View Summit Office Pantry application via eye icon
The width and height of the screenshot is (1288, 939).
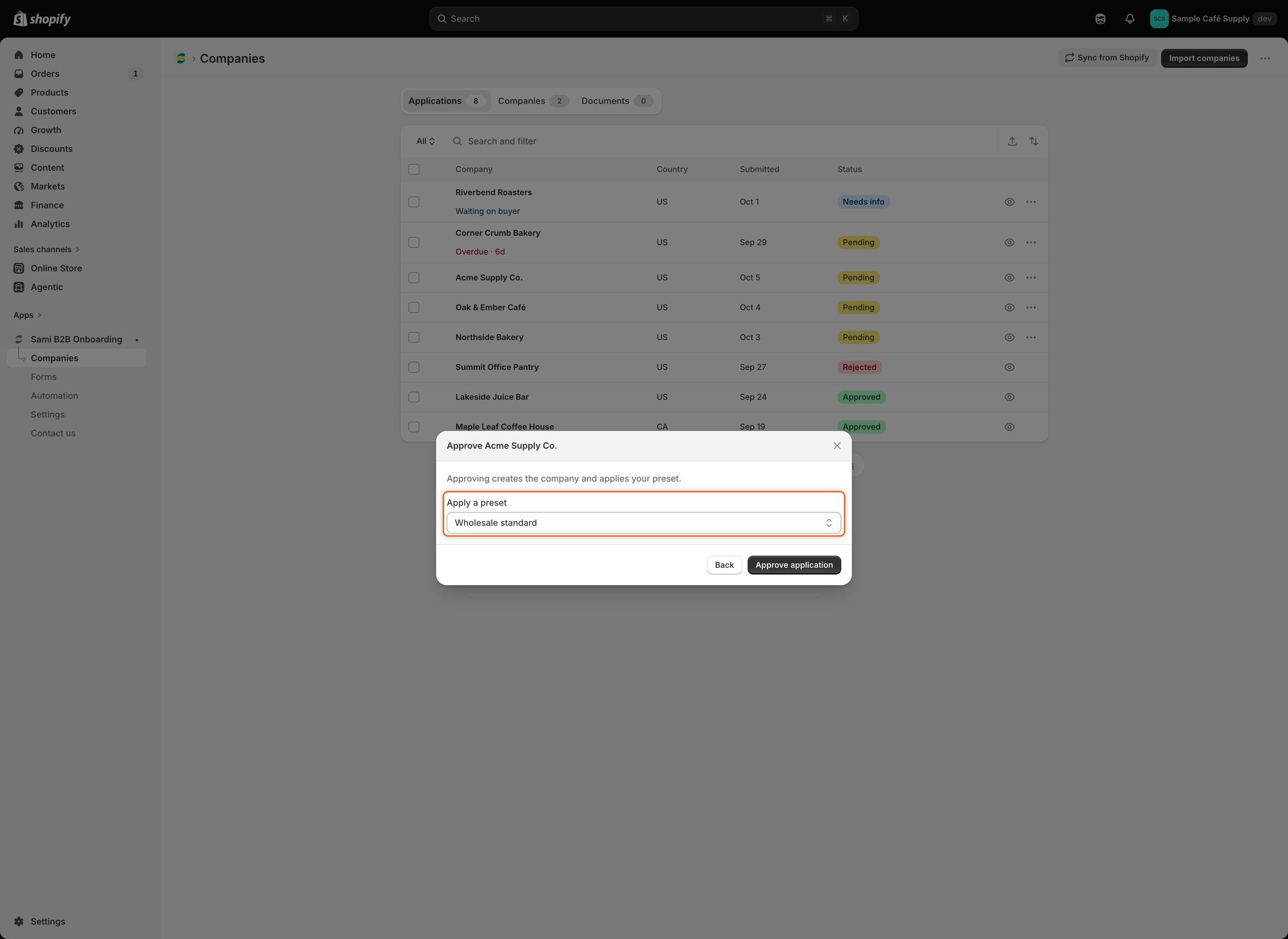(1009, 367)
